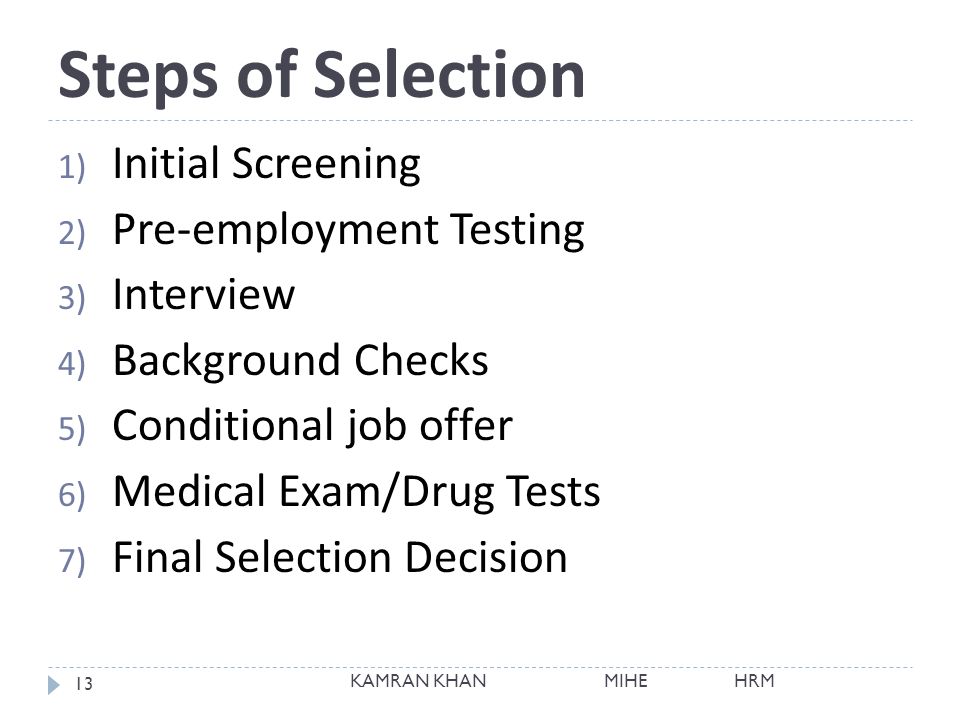Click the triangle arrow beside slide number 13
This screenshot has height=720, width=960.
point(54,684)
